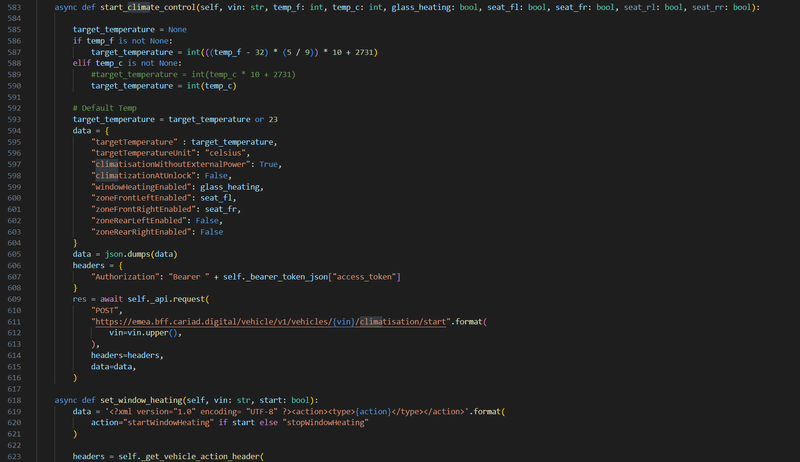Click the "zoneFrontLeftEnabled" key
The height and width of the screenshot is (462, 800).
(142, 198)
